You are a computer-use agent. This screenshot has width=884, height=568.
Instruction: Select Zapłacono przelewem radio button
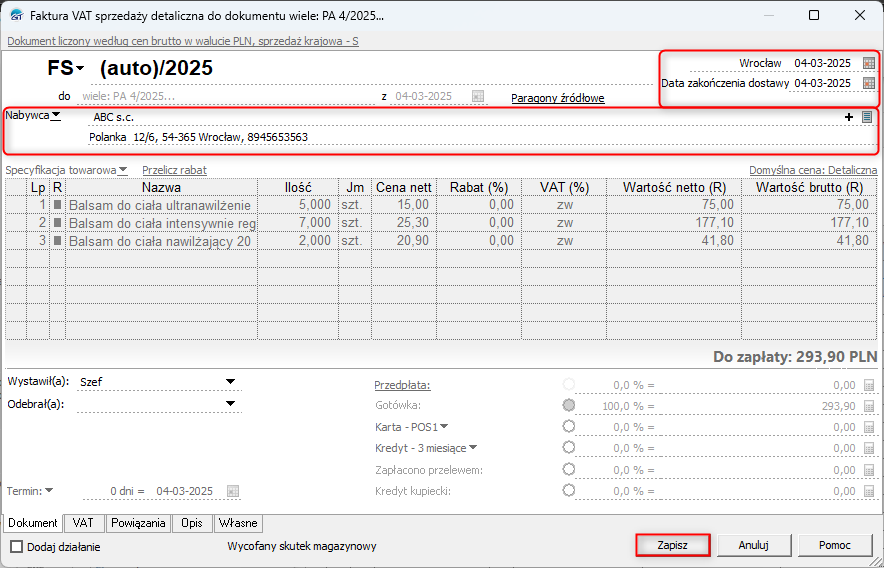coord(569,469)
